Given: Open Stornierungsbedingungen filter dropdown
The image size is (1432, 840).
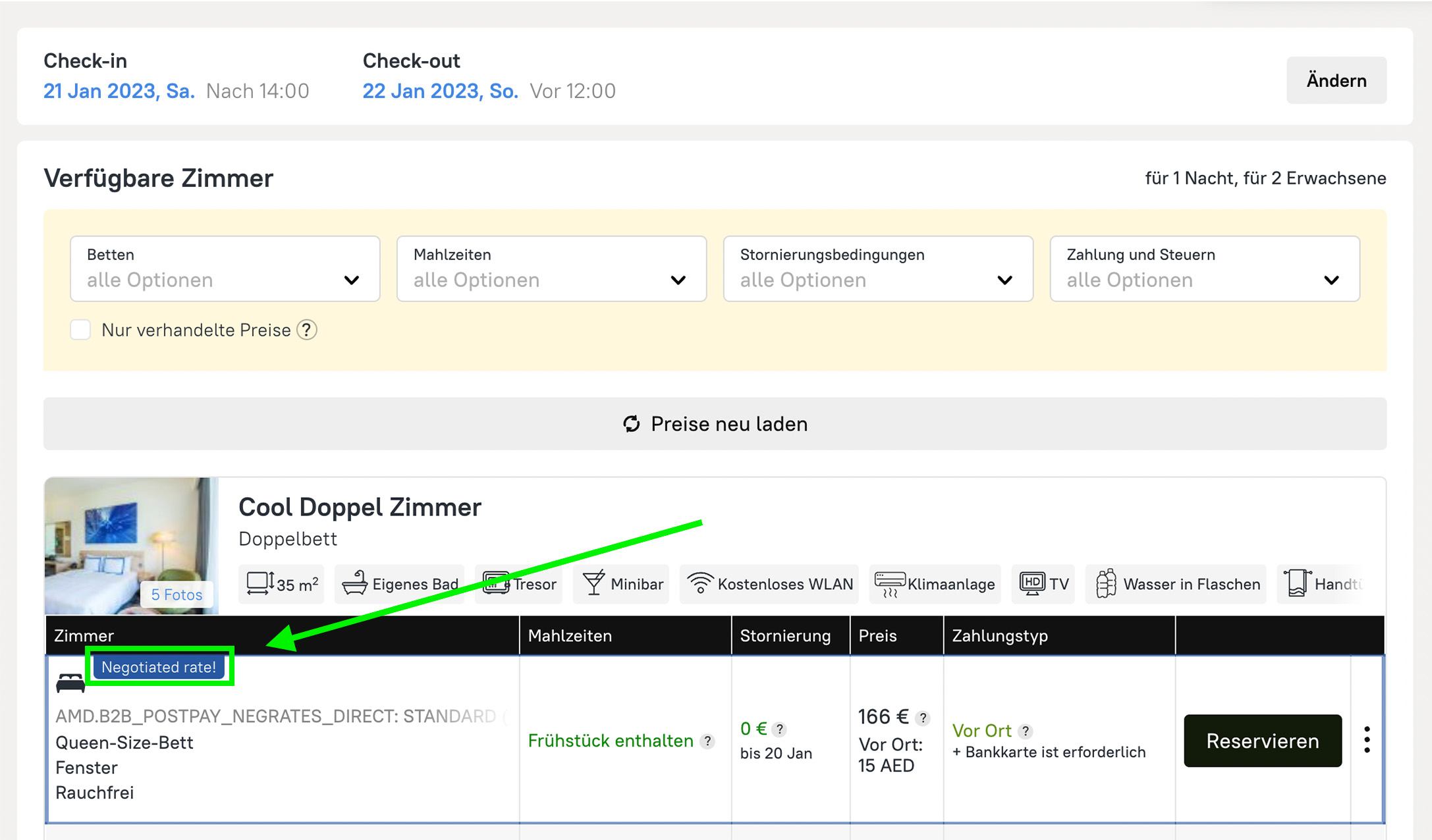Looking at the screenshot, I should 877,269.
